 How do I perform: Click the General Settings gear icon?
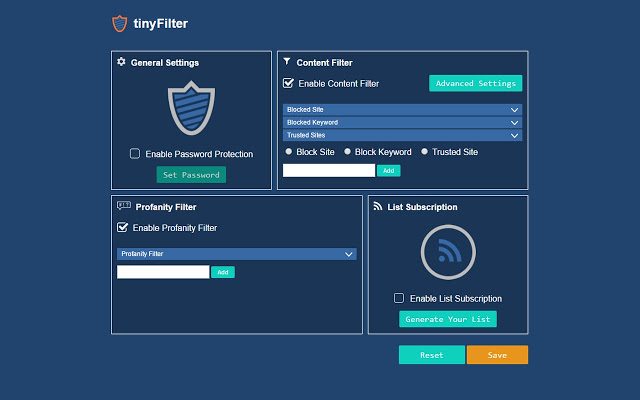(x=121, y=62)
